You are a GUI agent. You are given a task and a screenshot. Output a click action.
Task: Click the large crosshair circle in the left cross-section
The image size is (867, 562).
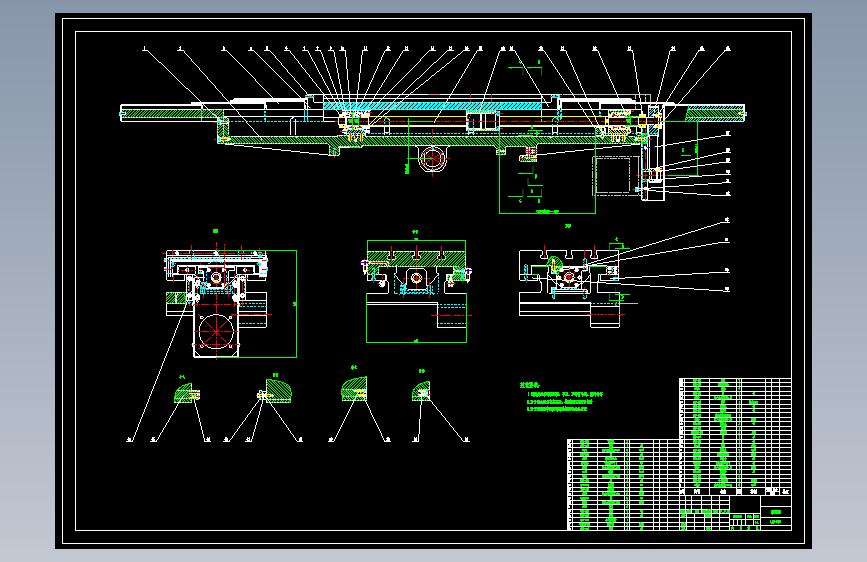[x=216, y=331]
